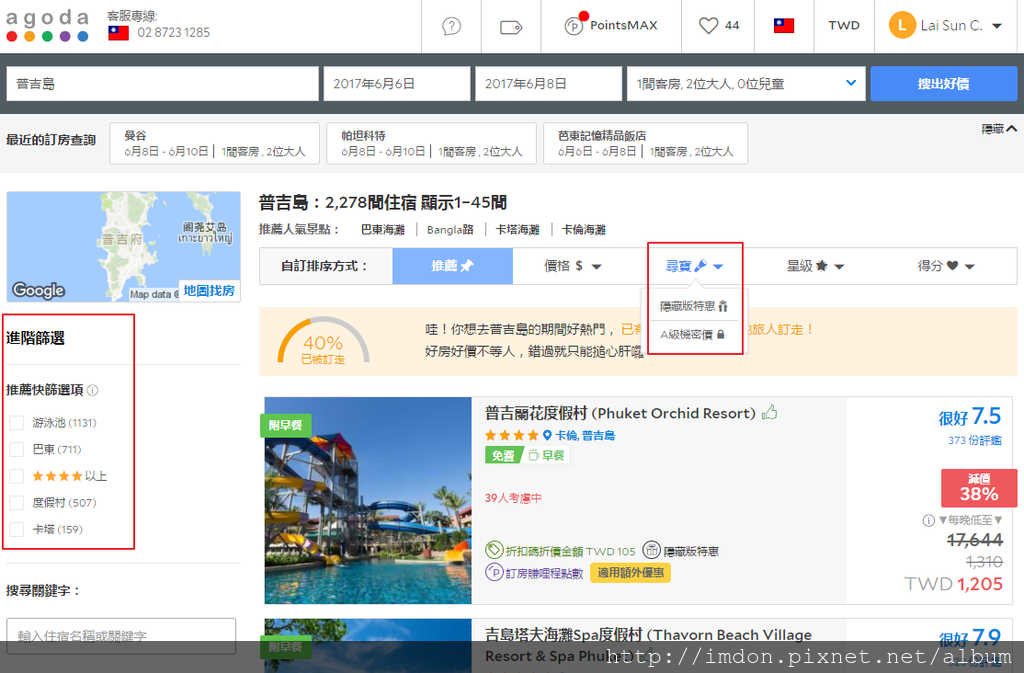The height and width of the screenshot is (673, 1024).
Task: Click the info icon beside 推薦快篩選項
Action: point(93,390)
